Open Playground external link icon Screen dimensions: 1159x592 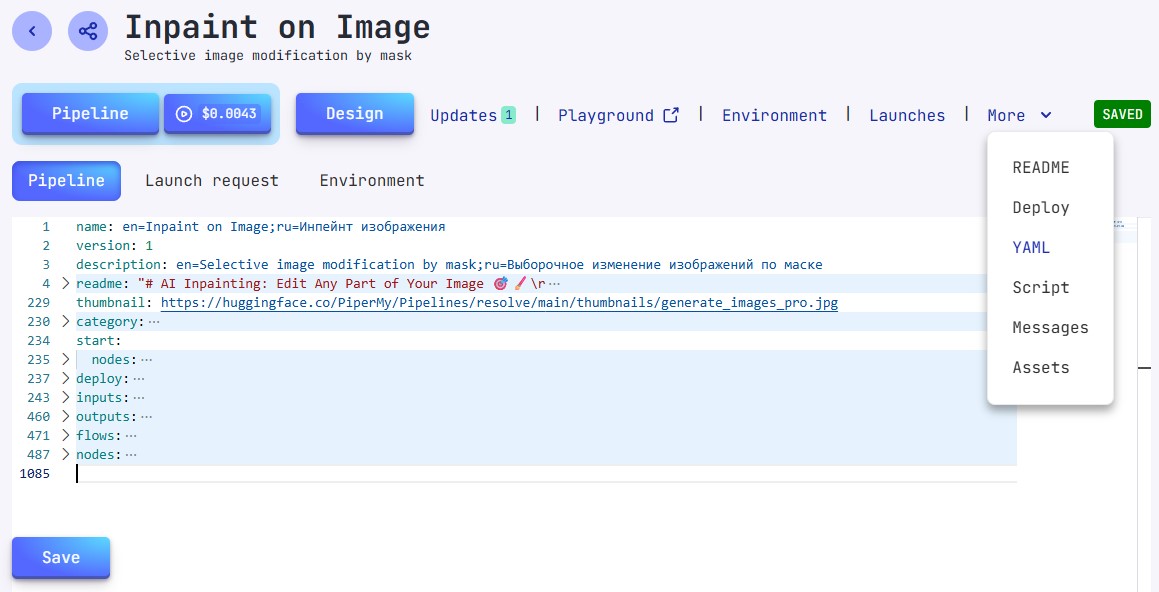[671, 115]
